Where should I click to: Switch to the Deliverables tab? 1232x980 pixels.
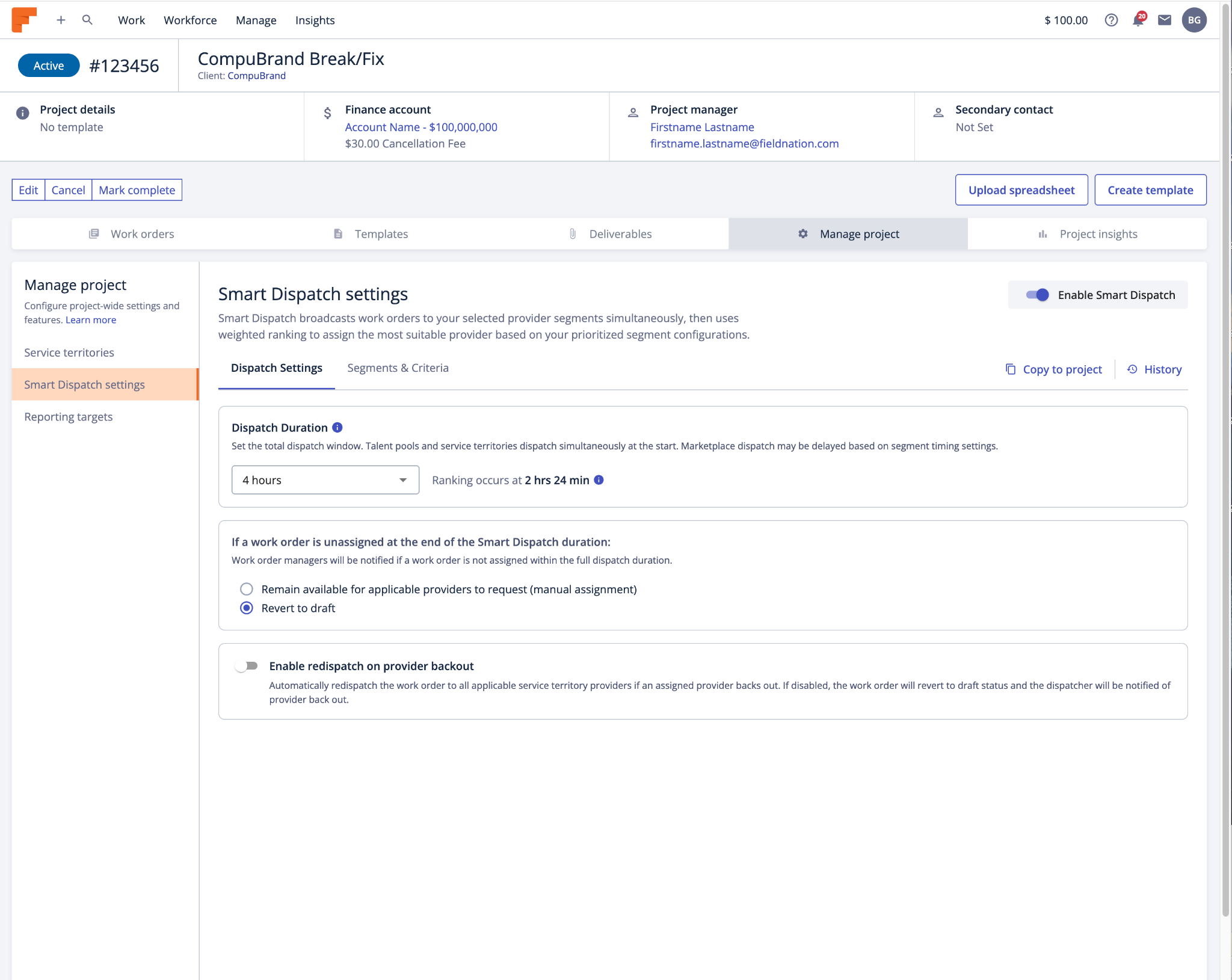click(x=609, y=234)
